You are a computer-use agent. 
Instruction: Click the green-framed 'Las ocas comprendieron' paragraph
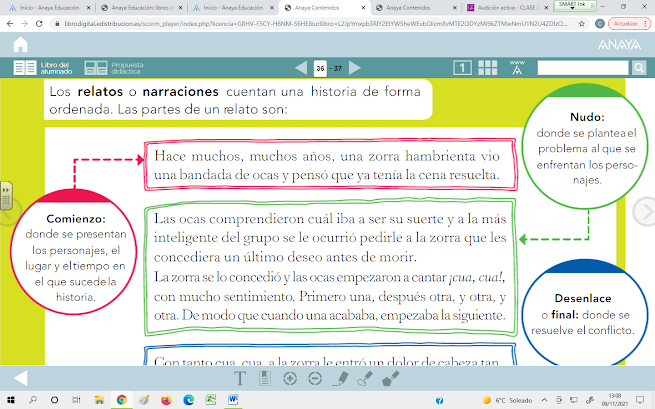330,267
